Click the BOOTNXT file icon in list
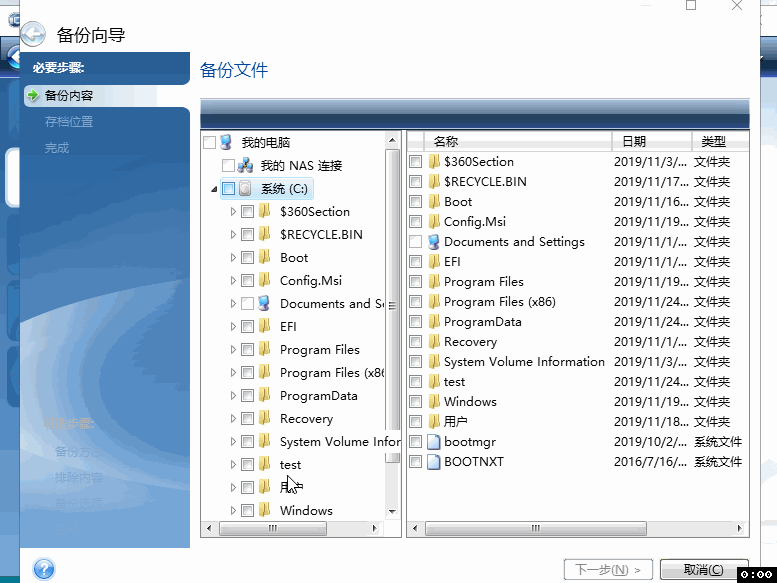This screenshot has height=583, width=777. [x=433, y=462]
